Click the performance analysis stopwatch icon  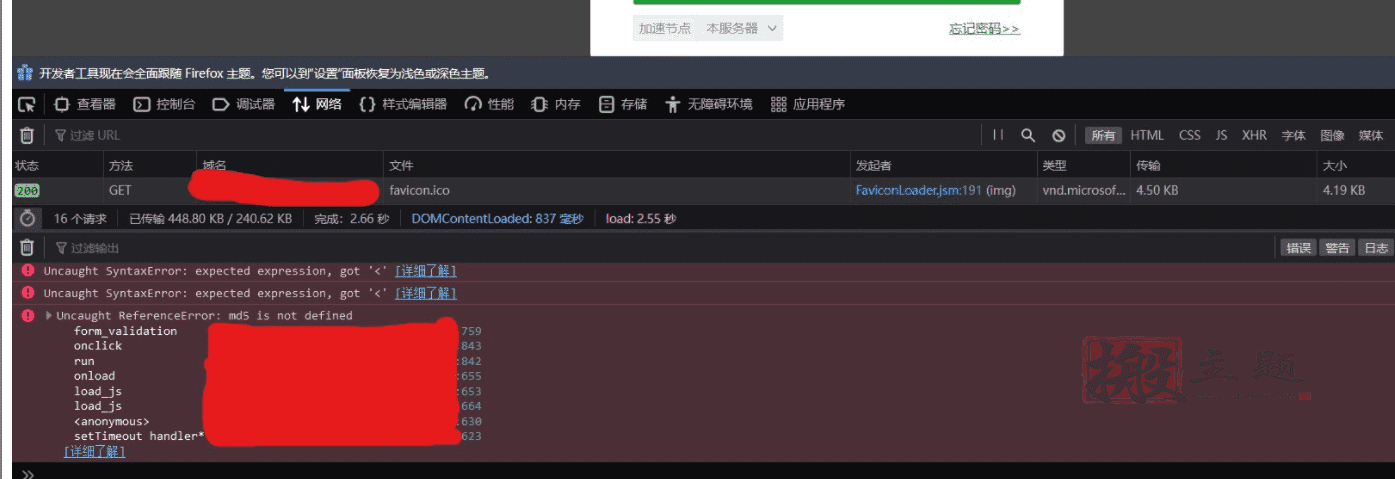click(27, 218)
